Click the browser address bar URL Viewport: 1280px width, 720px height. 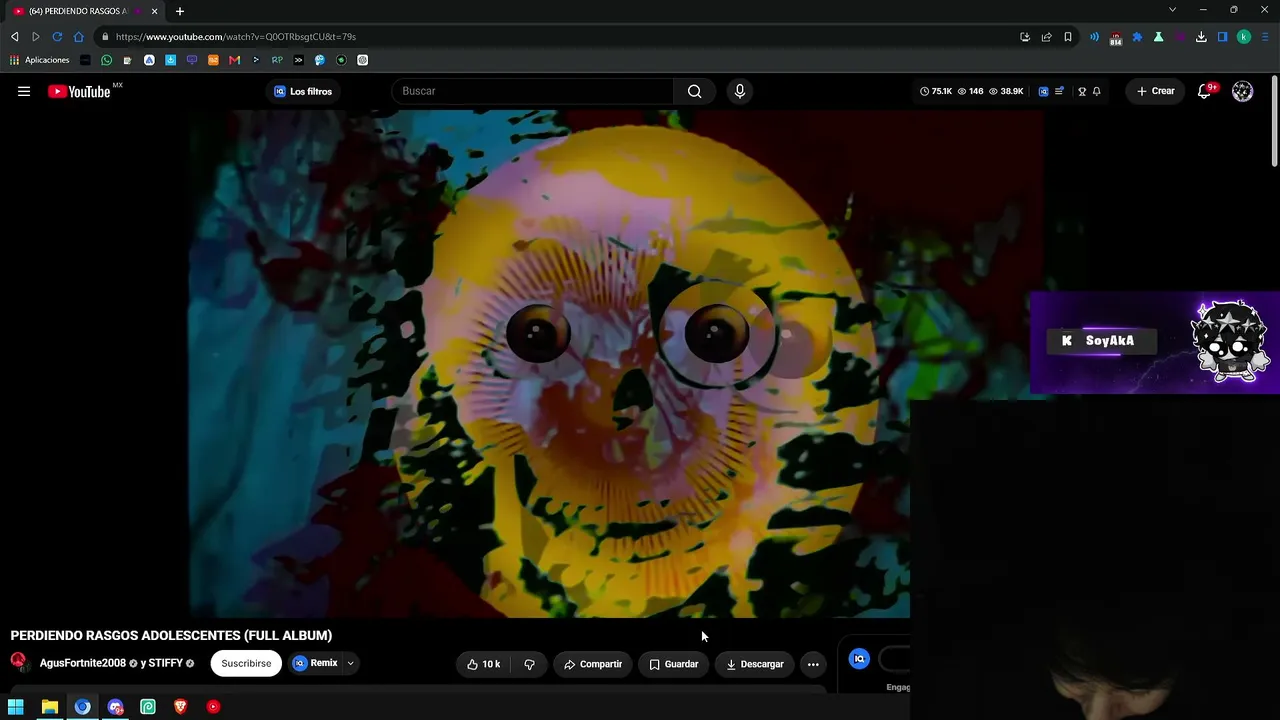(x=236, y=37)
